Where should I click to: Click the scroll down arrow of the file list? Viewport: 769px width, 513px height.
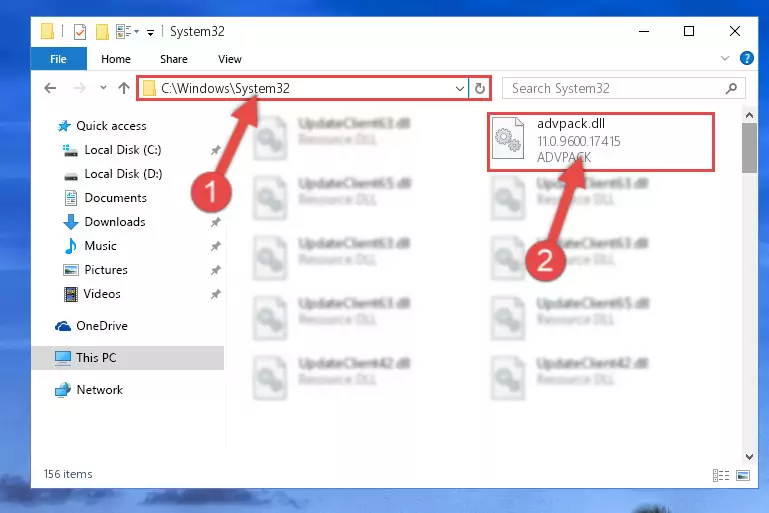(x=749, y=457)
